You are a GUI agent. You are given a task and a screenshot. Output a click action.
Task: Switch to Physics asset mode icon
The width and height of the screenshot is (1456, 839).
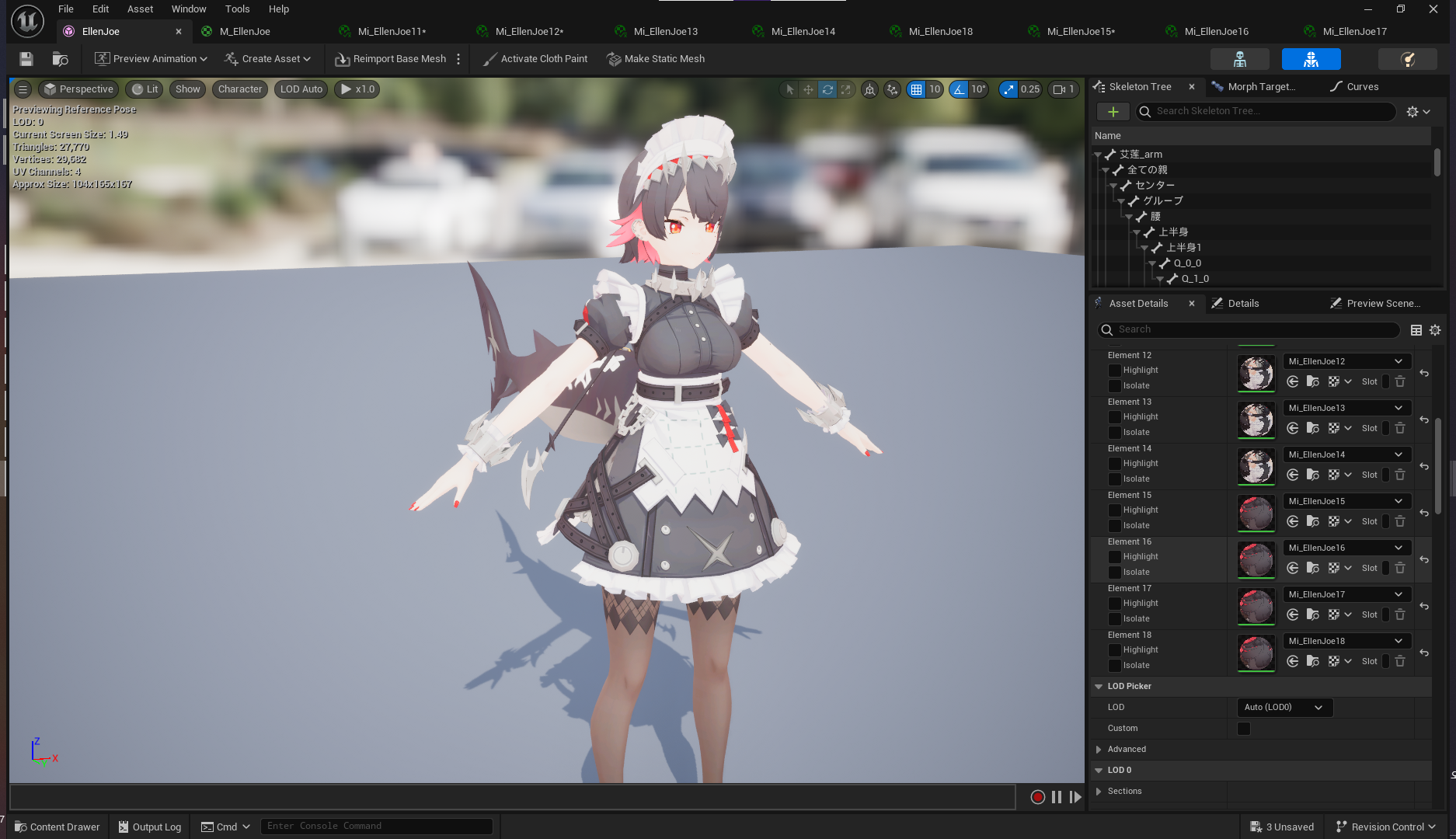(1408, 59)
